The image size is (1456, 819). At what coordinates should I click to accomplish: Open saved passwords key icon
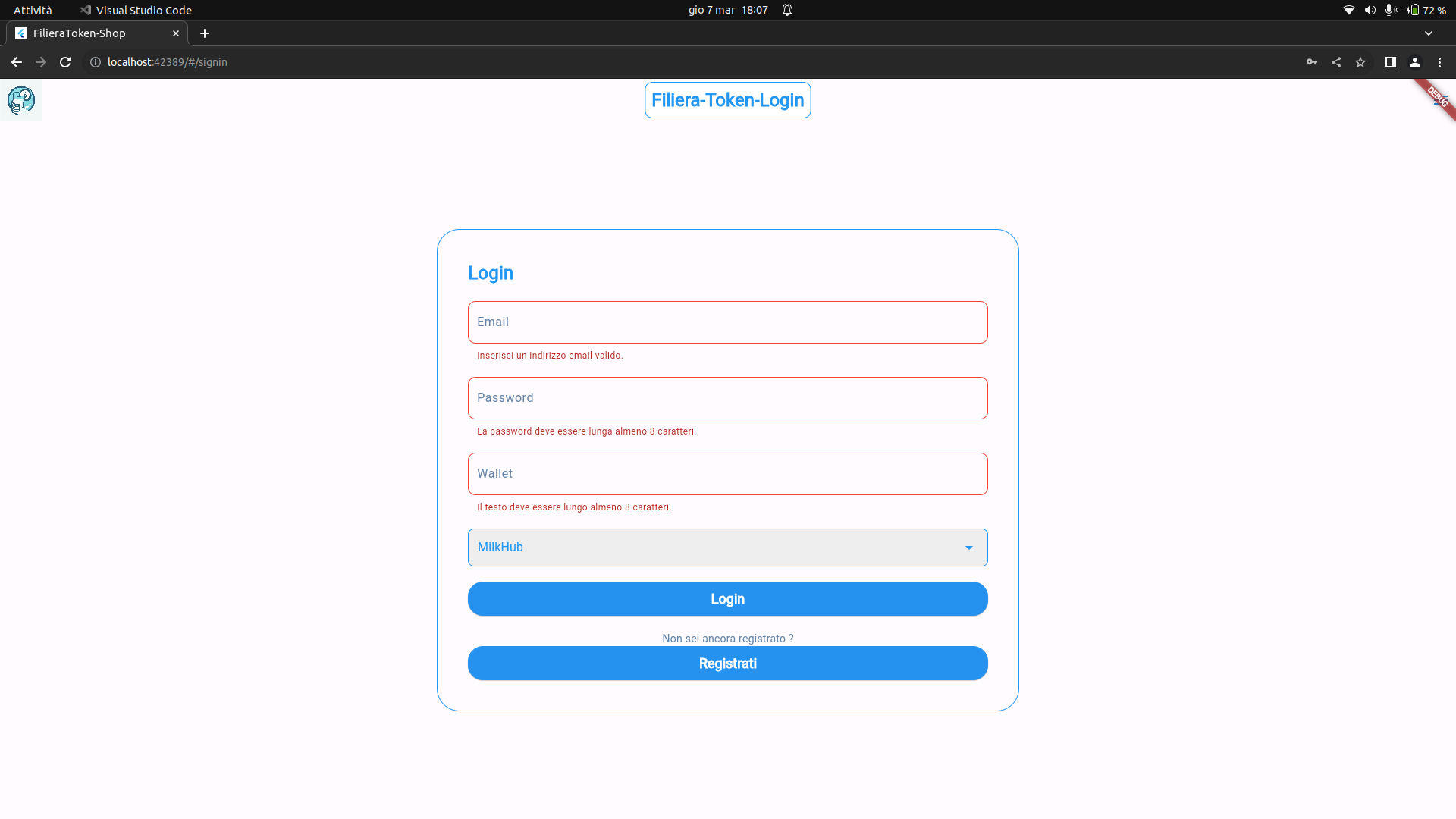1312,62
